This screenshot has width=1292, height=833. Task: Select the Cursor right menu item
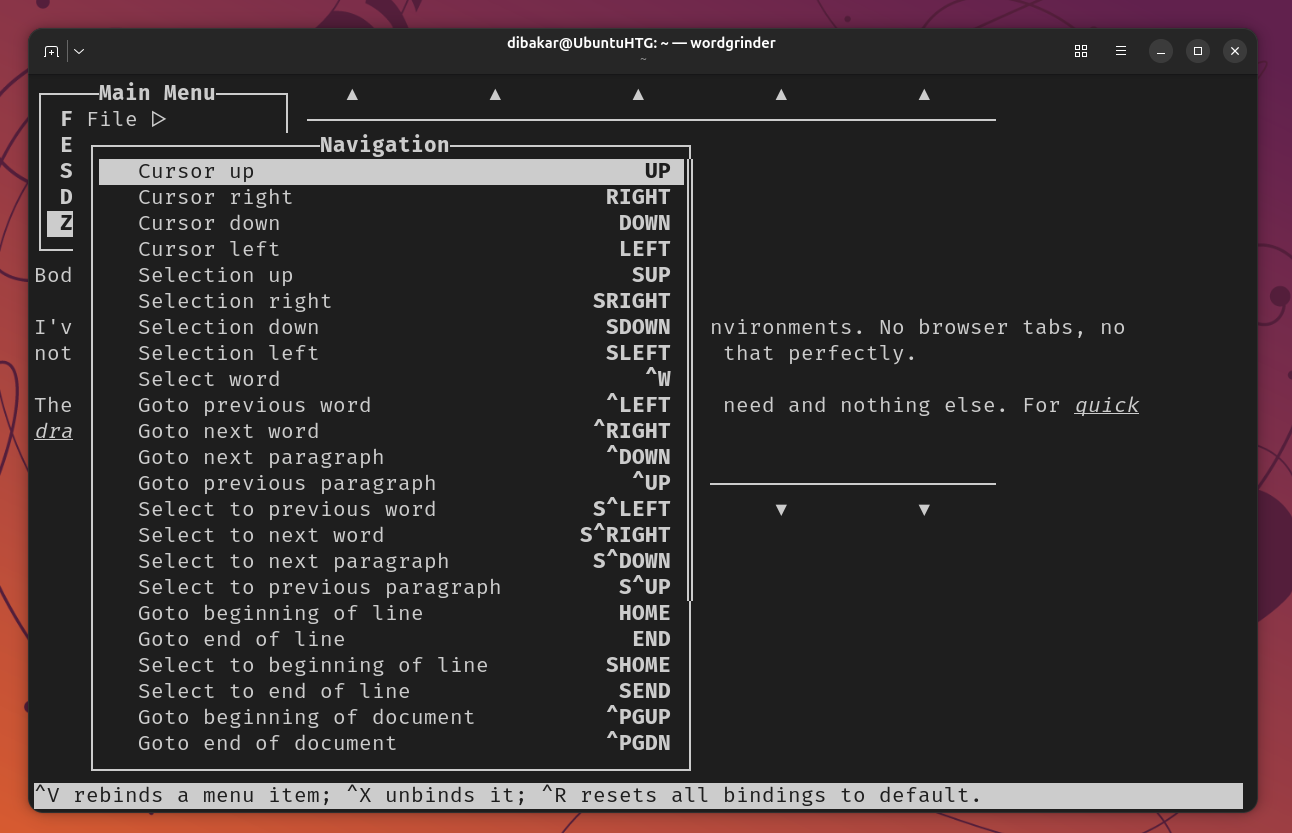pyautogui.click(x=391, y=197)
